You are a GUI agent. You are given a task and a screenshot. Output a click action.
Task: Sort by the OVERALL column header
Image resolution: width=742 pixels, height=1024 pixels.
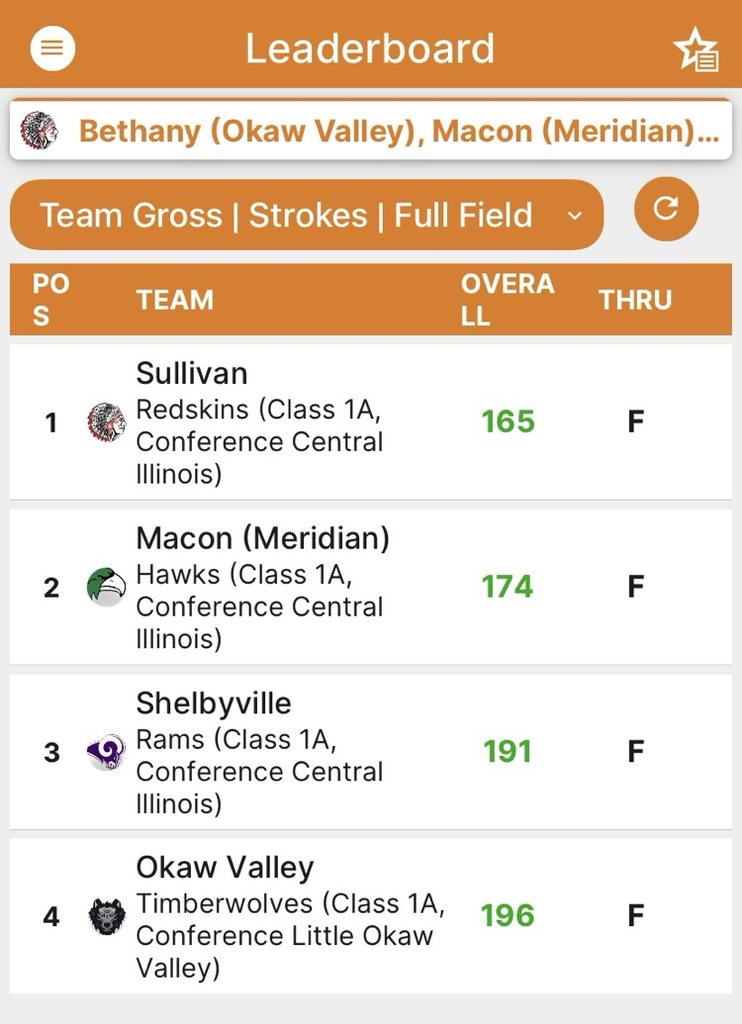[508, 300]
